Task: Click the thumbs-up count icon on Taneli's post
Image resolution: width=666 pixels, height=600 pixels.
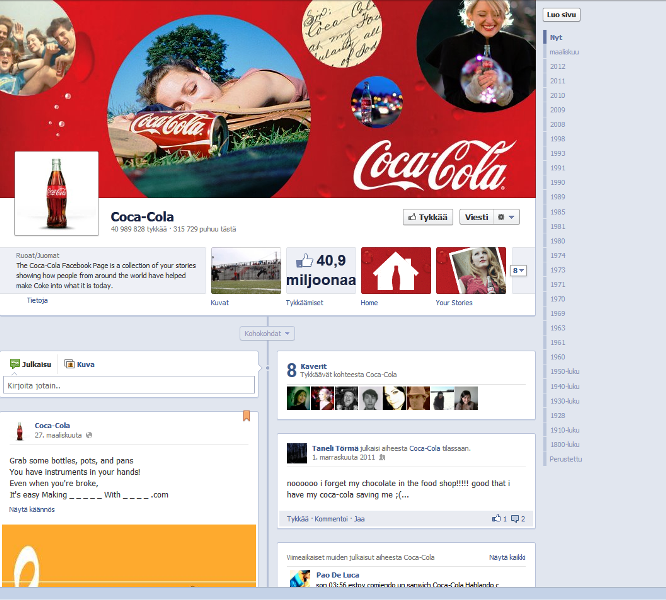Action: click(x=499, y=518)
